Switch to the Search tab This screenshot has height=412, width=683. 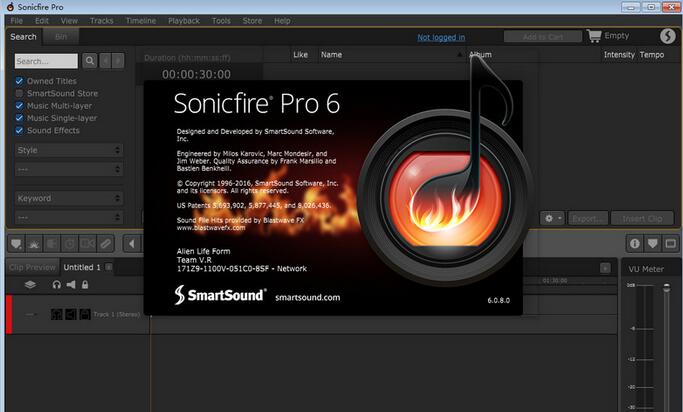tap(24, 37)
